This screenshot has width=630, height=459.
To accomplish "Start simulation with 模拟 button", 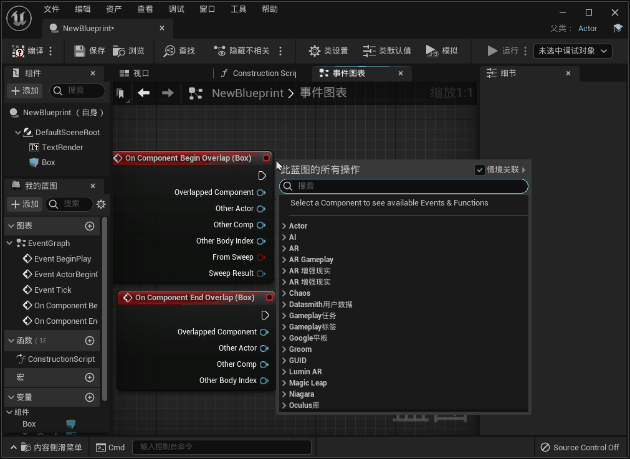I will click(442, 51).
